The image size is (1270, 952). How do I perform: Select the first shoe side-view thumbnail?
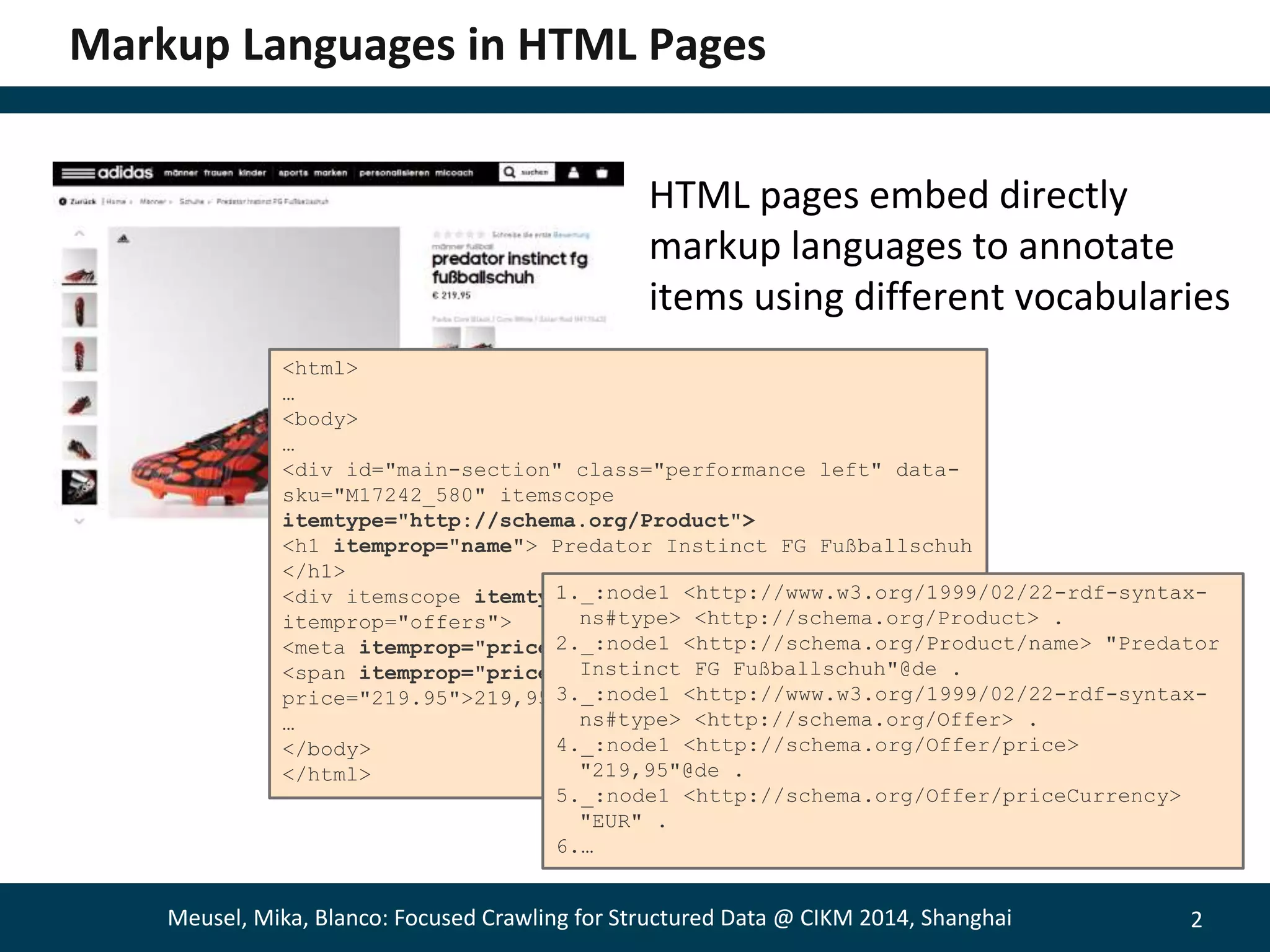[x=79, y=267]
